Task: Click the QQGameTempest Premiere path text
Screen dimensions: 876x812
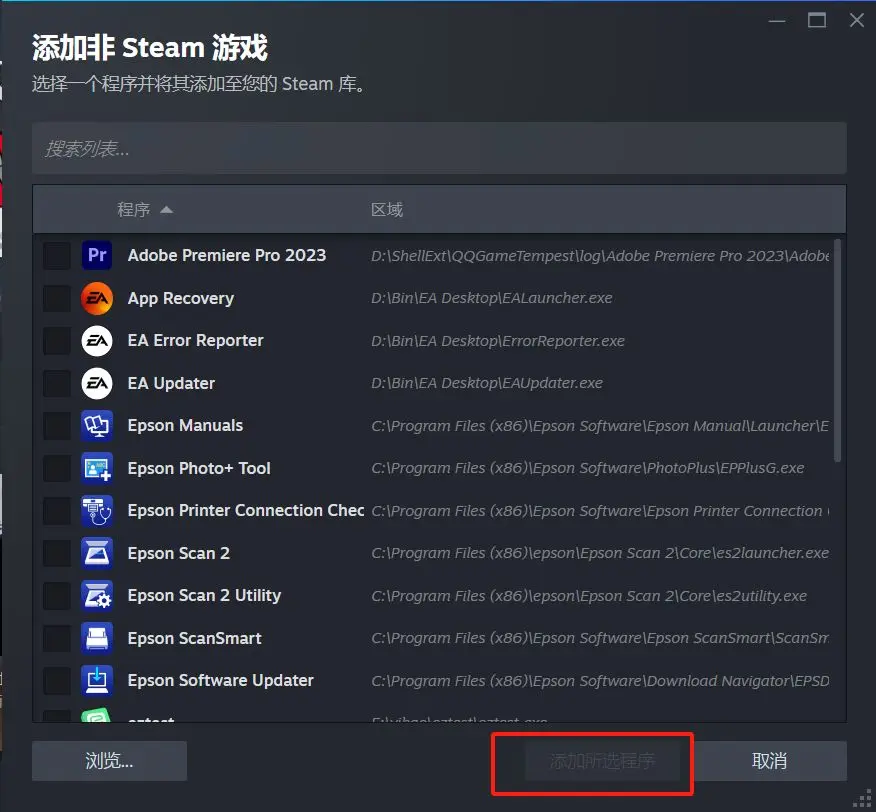Action: 600,256
